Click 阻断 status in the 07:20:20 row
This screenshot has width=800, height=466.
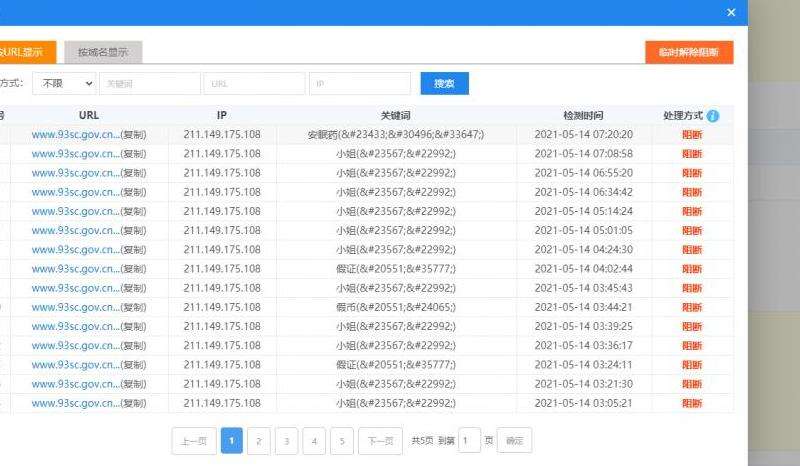692,135
